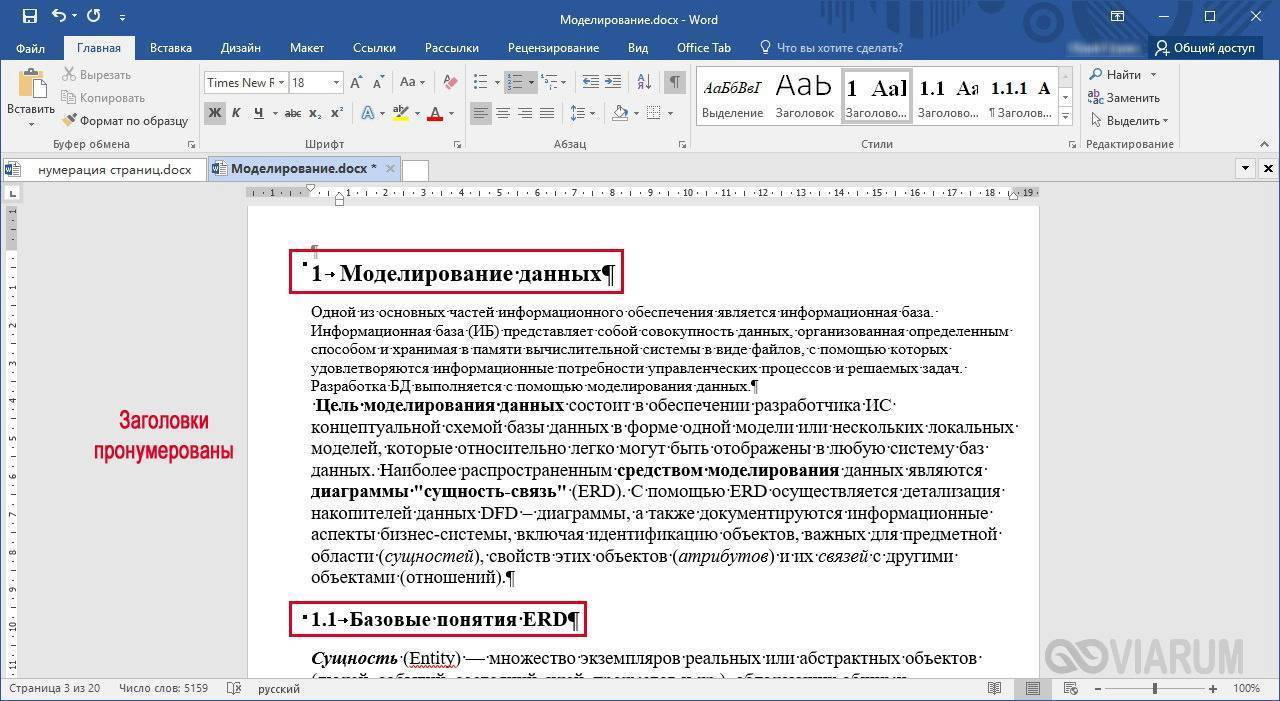Toggle italic (К) formatting
The height and width of the screenshot is (701, 1280).
(237, 113)
